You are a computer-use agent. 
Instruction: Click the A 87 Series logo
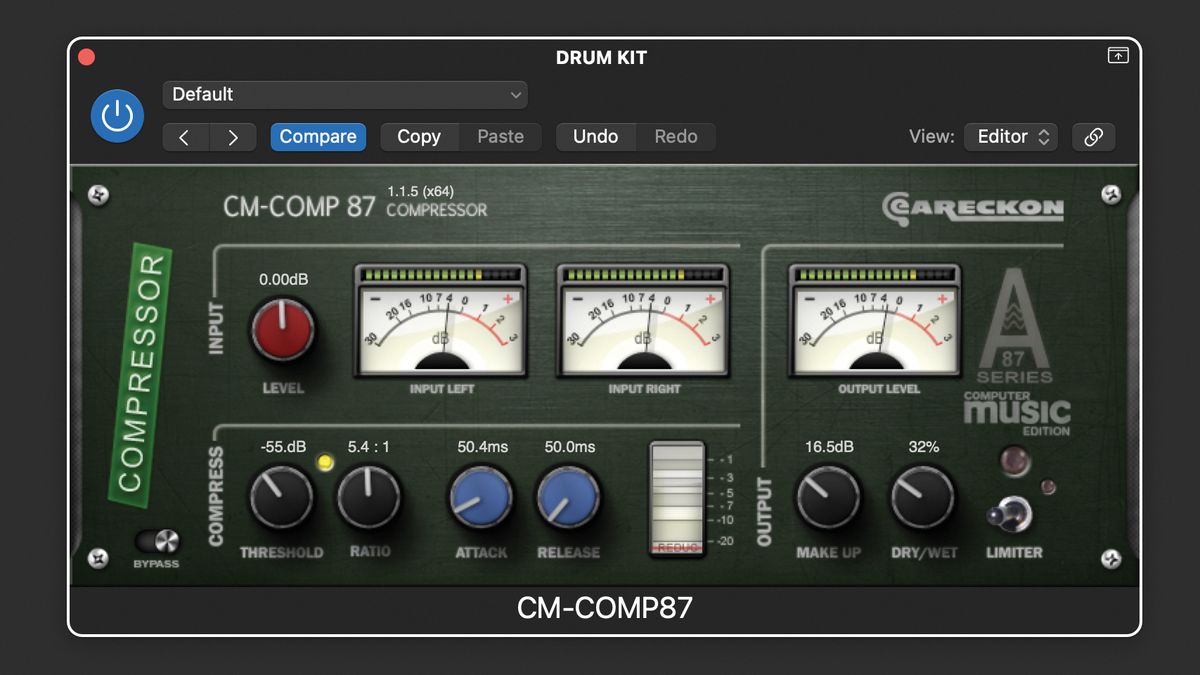coord(1014,326)
